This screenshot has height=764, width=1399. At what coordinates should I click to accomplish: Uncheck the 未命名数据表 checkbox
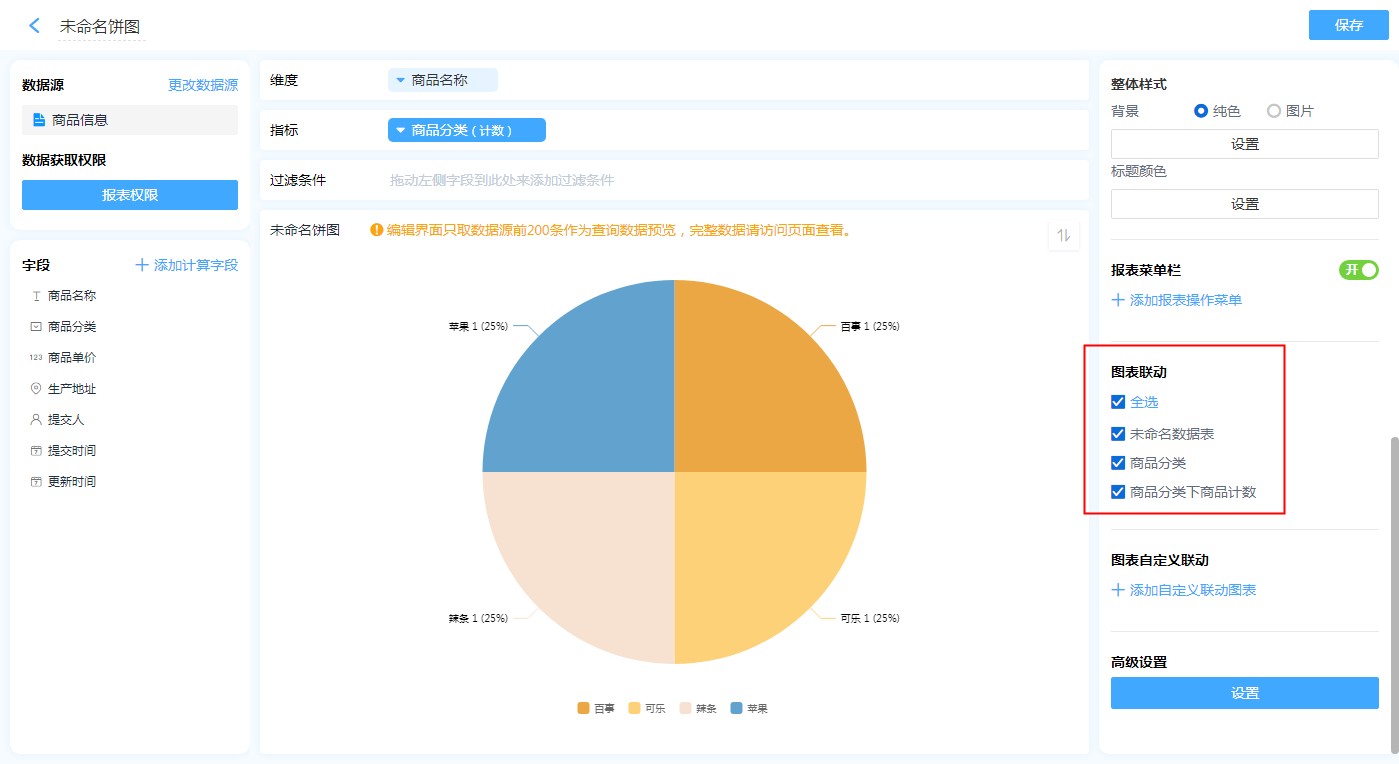pos(1118,434)
